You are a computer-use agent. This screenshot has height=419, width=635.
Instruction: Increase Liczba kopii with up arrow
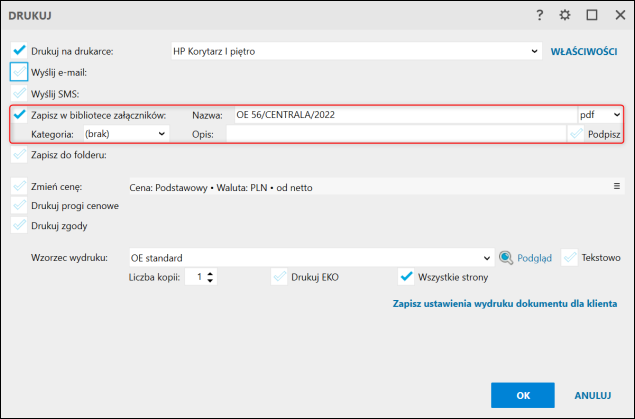pyautogui.click(x=210, y=273)
